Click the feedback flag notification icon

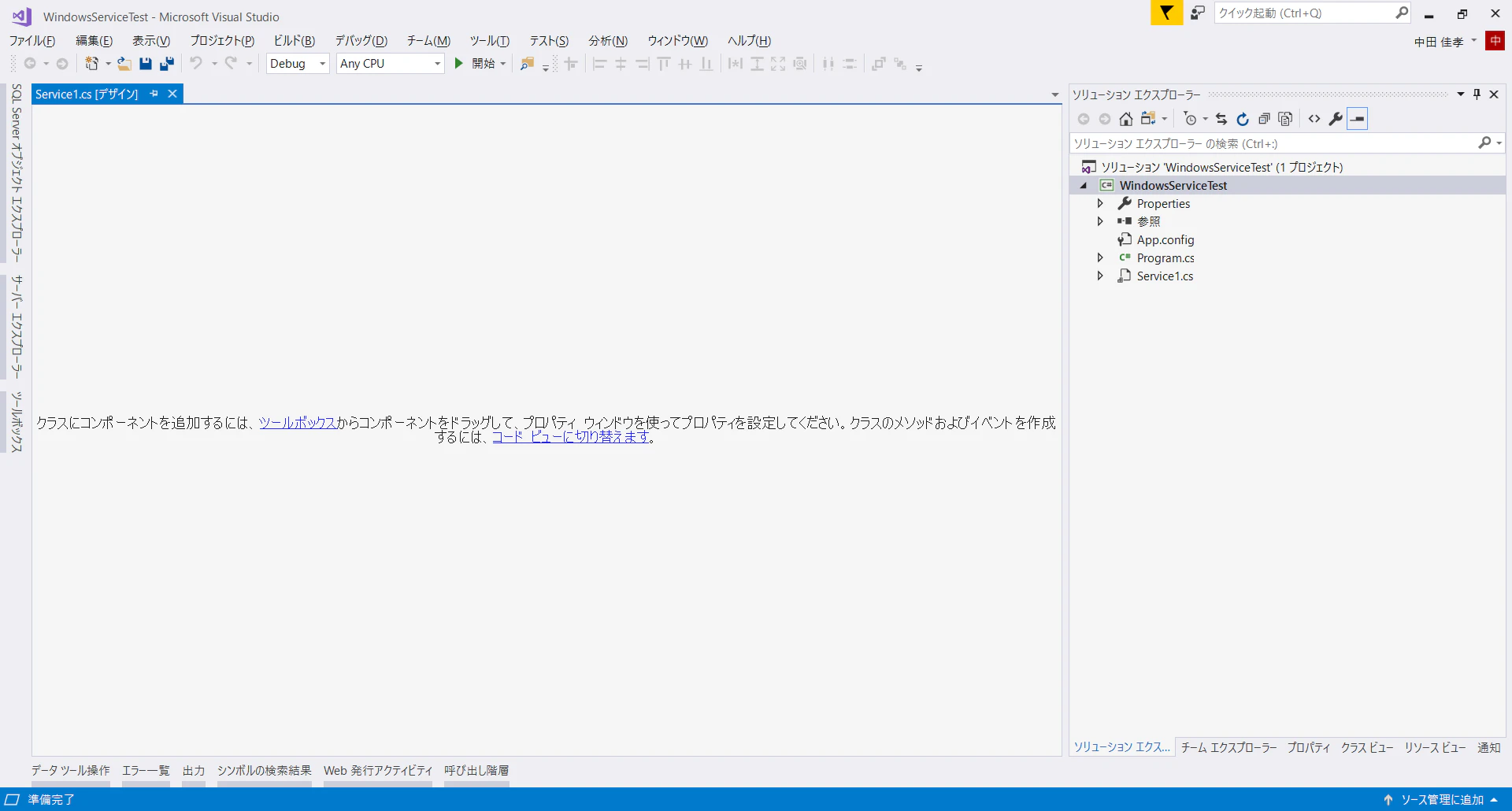coord(1166,13)
